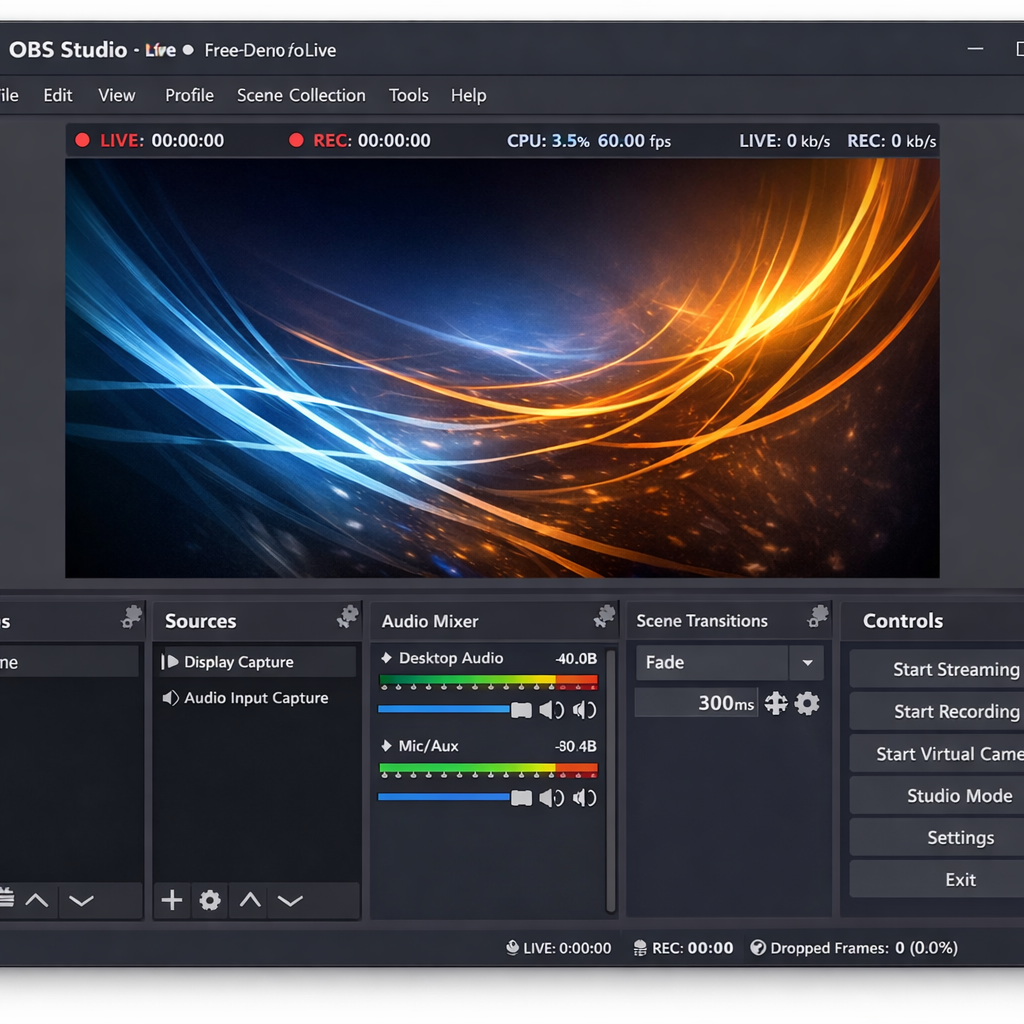This screenshot has height=1024, width=1024.
Task: Click the plus icon to add a source
Action: (x=172, y=901)
